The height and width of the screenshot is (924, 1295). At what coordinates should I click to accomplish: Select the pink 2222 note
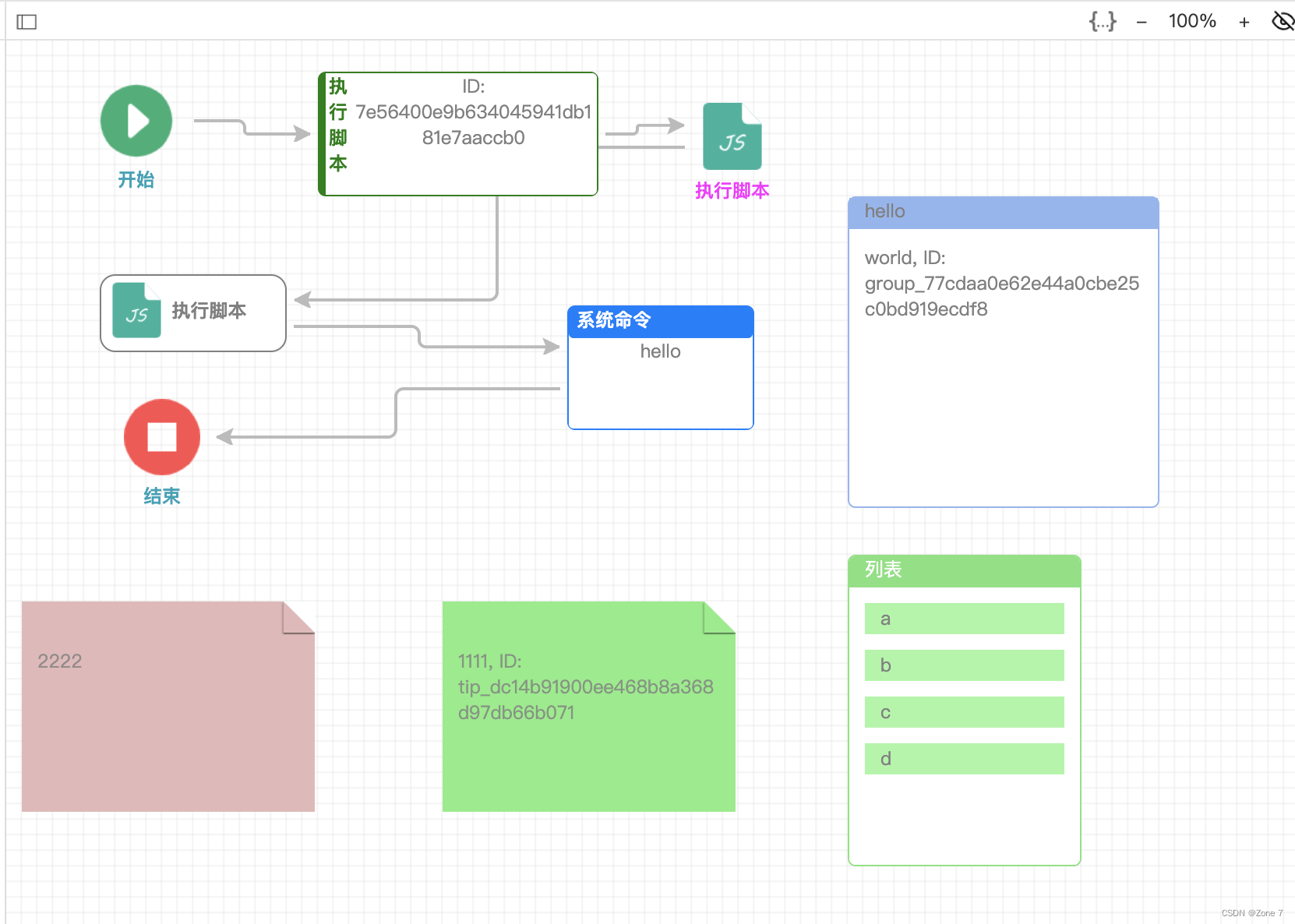click(x=168, y=707)
